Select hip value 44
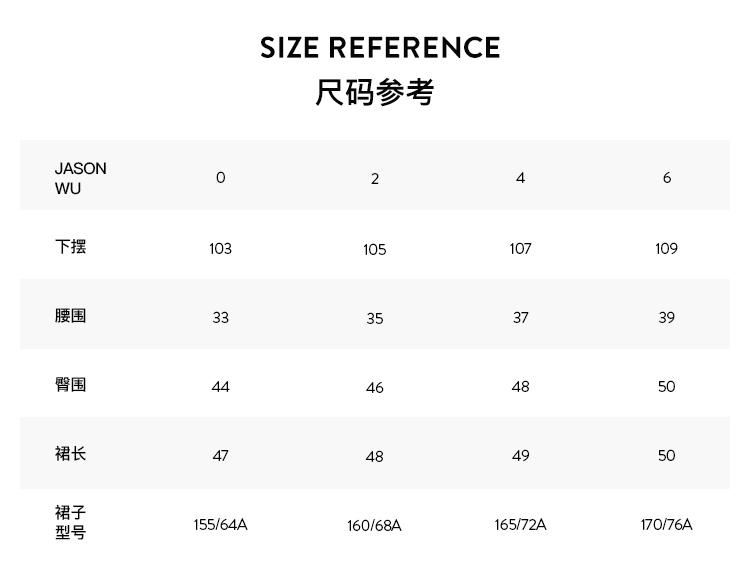Viewport: 750px width, 582px height. [x=221, y=386]
